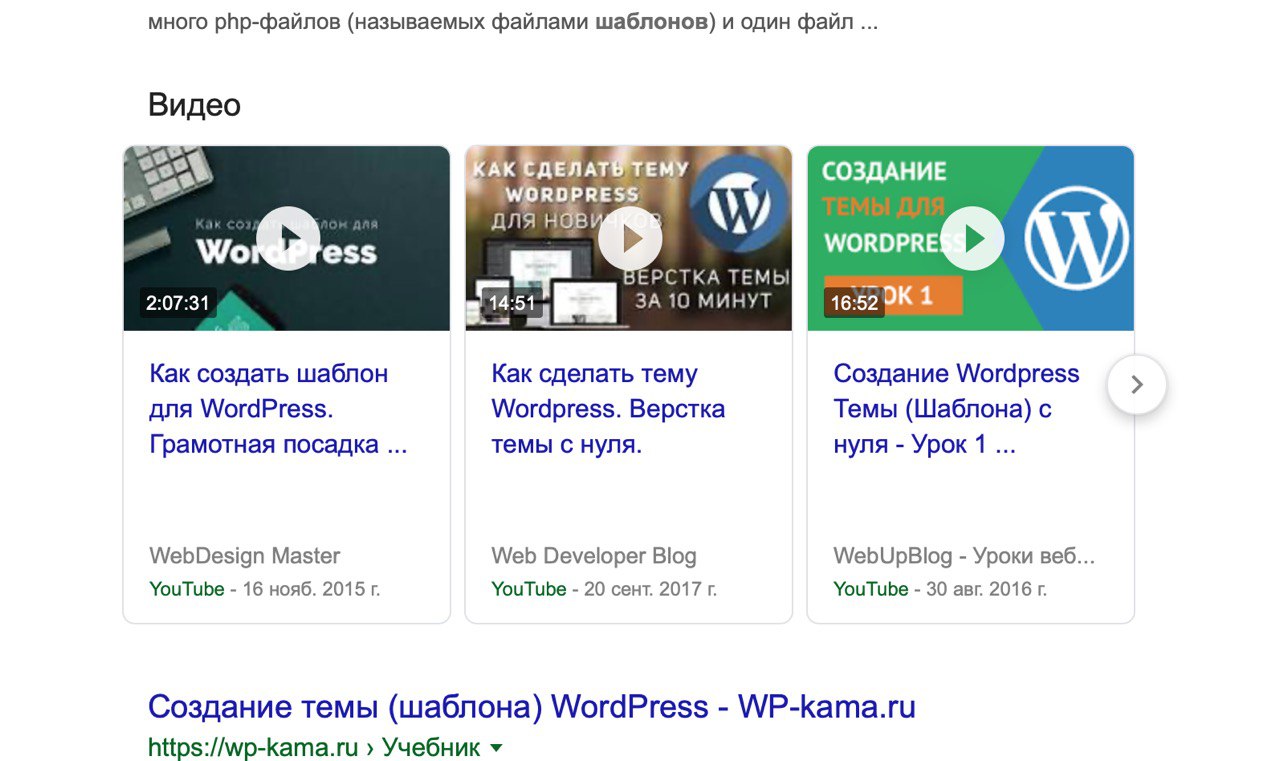Play the 16:52 Урок 1 video

click(972, 238)
